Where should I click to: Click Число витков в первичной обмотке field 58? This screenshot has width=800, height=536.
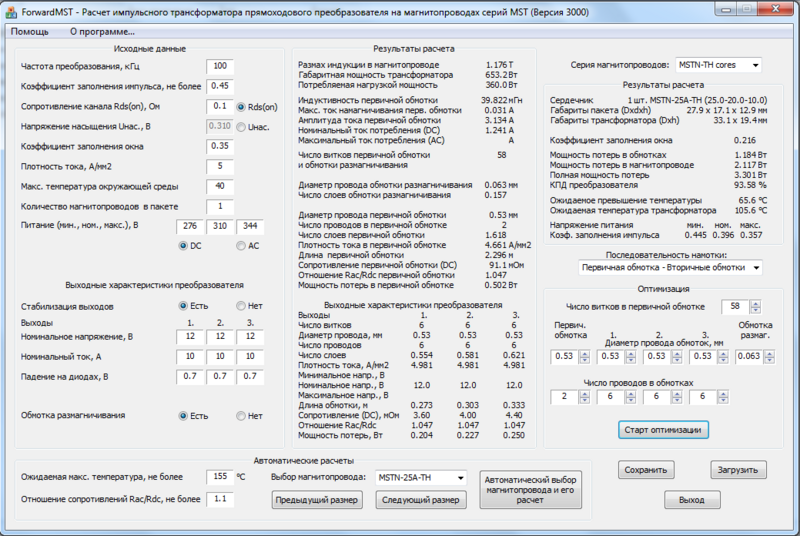click(x=735, y=307)
